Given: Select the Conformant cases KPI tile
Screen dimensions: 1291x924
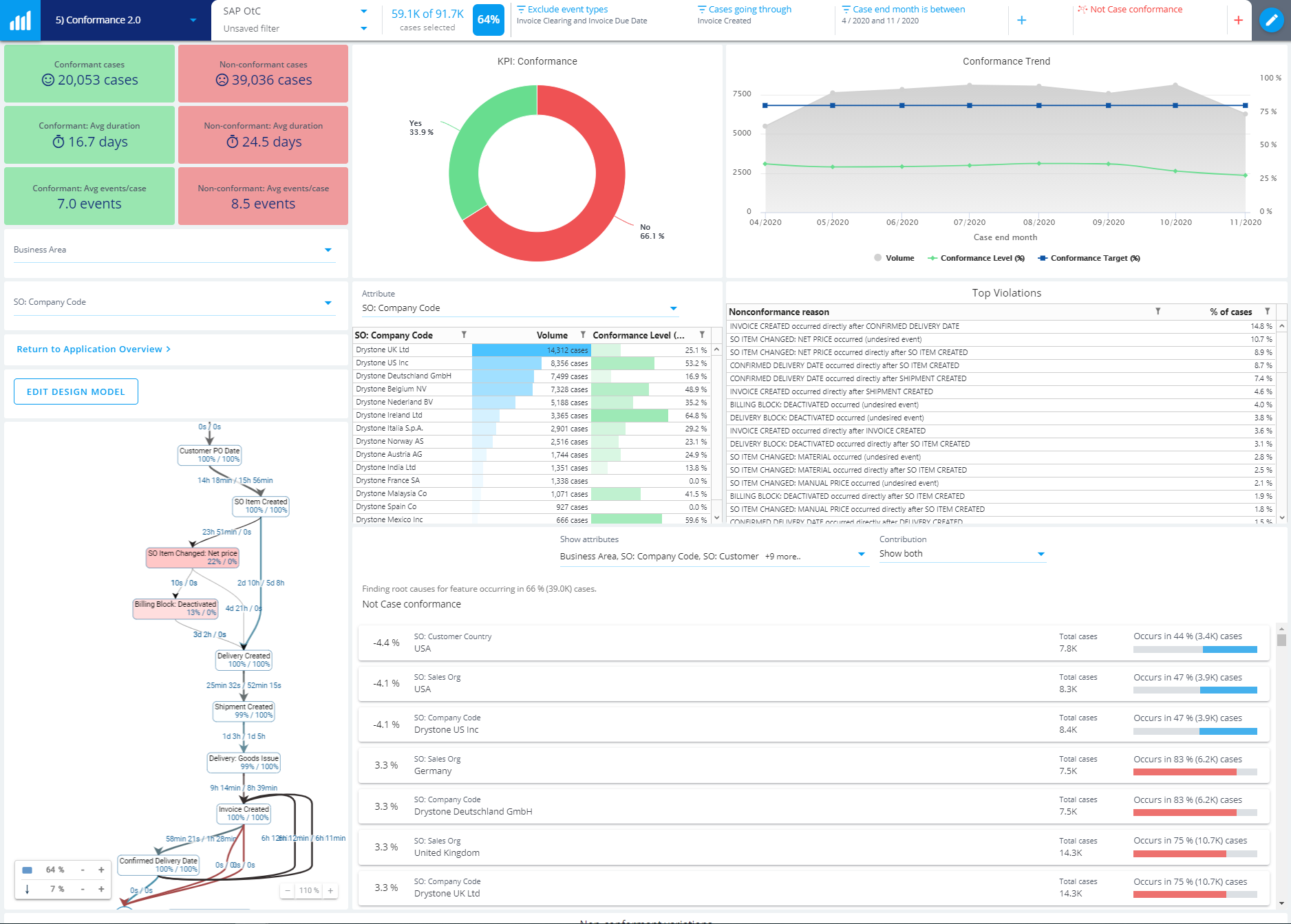Looking at the screenshot, I should (x=89, y=74).
